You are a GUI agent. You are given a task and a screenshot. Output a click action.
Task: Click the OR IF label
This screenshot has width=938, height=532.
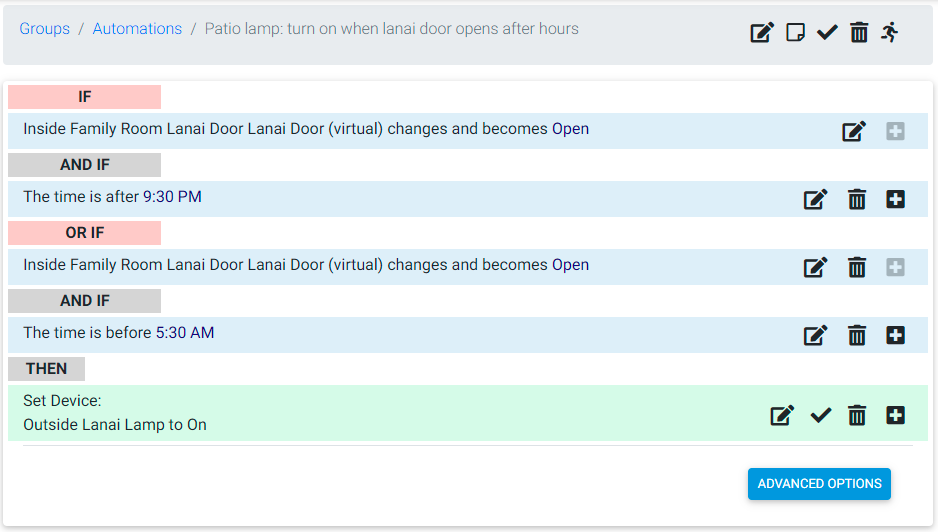[x=84, y=233]
